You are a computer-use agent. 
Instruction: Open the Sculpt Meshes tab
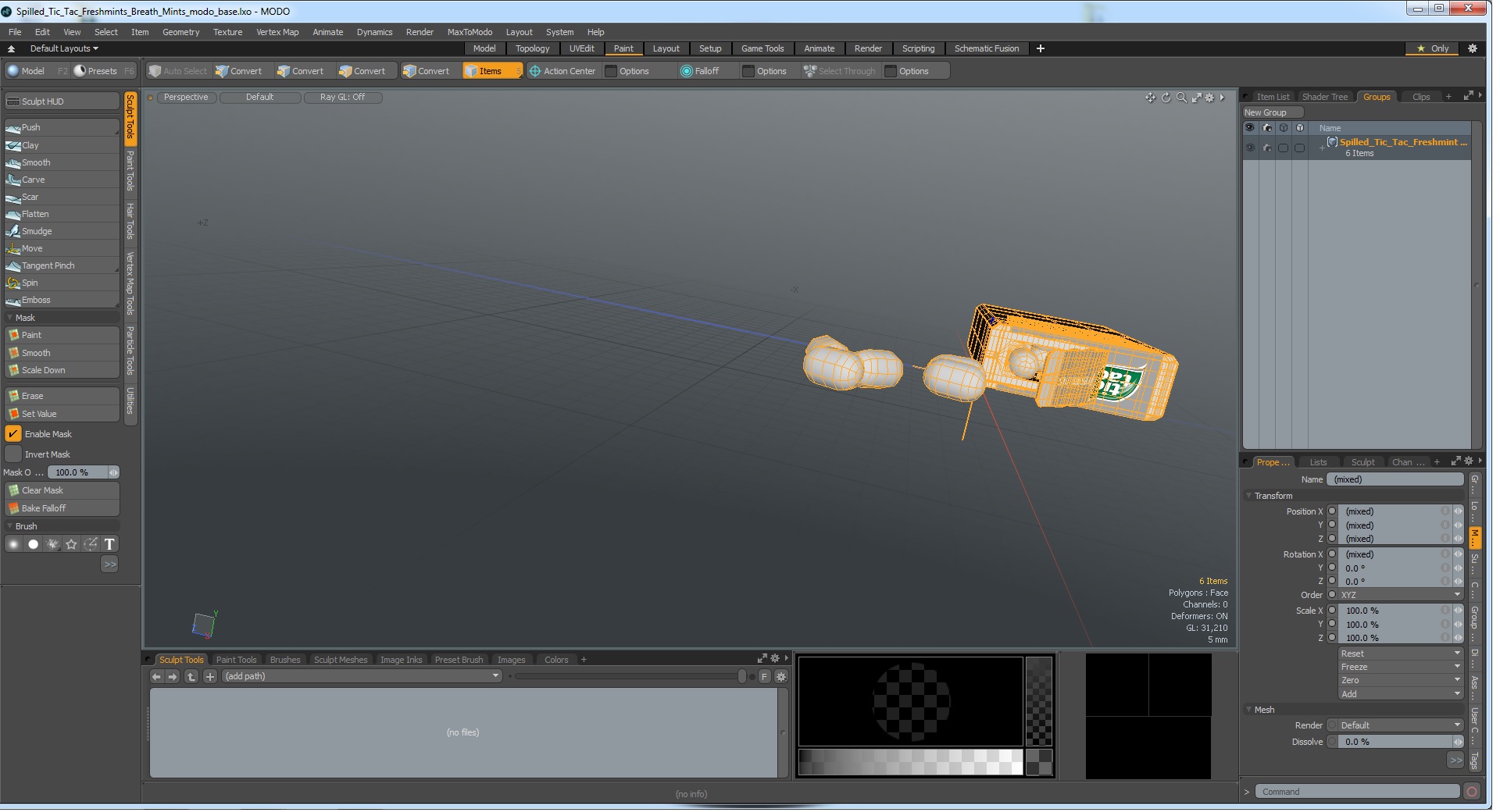340,661
